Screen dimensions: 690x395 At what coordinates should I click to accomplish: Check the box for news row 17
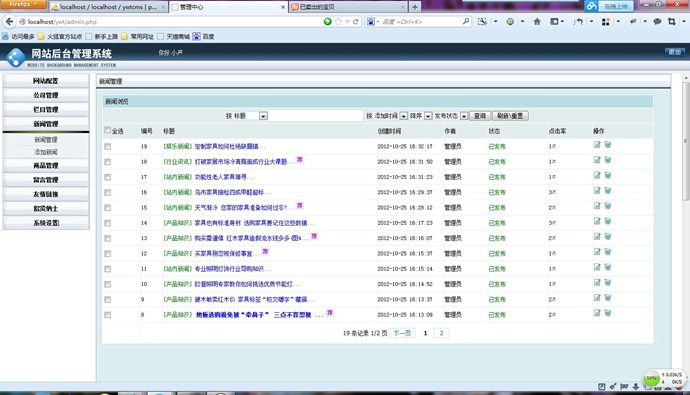pos(107,177)
